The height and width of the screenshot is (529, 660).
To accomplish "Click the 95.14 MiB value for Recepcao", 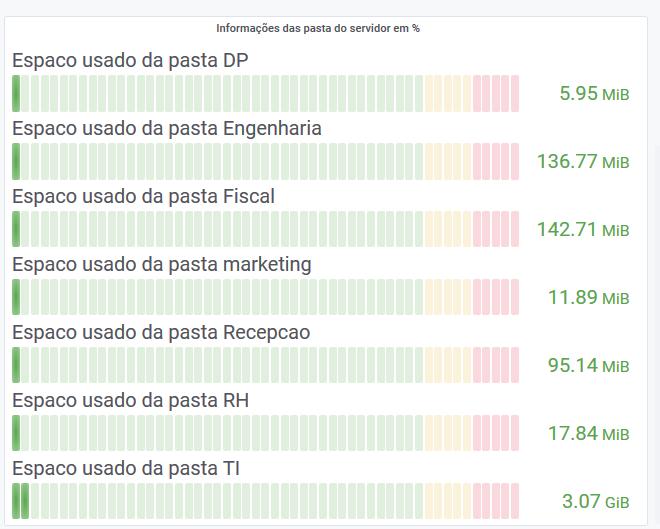I will click(588, 366).
